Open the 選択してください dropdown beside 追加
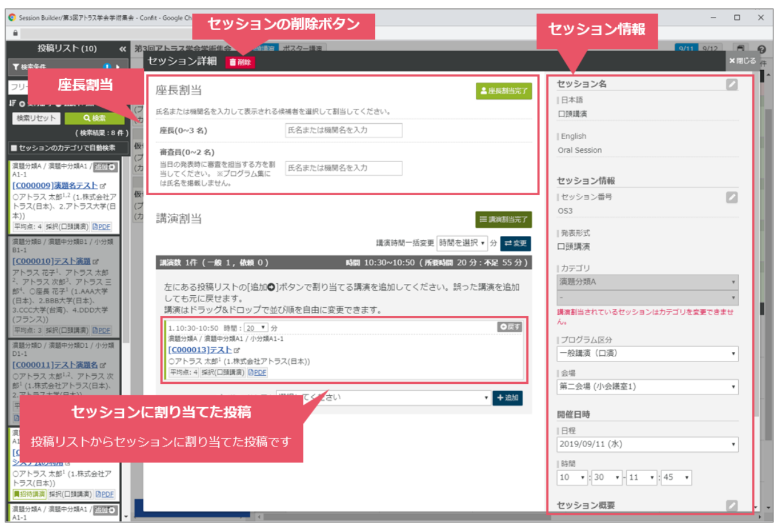 [383, 398]
